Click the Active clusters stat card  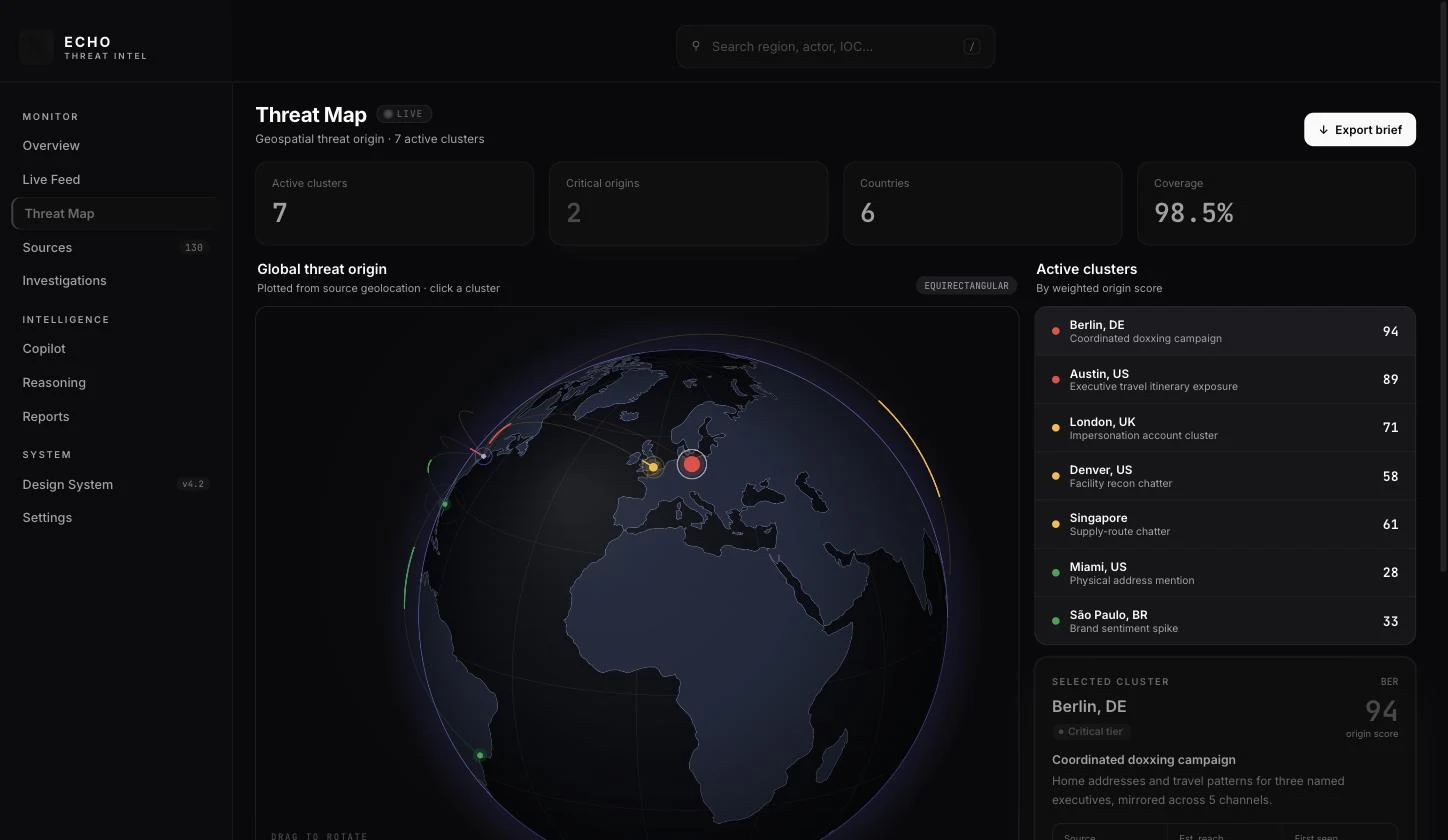tap(394, 203)
